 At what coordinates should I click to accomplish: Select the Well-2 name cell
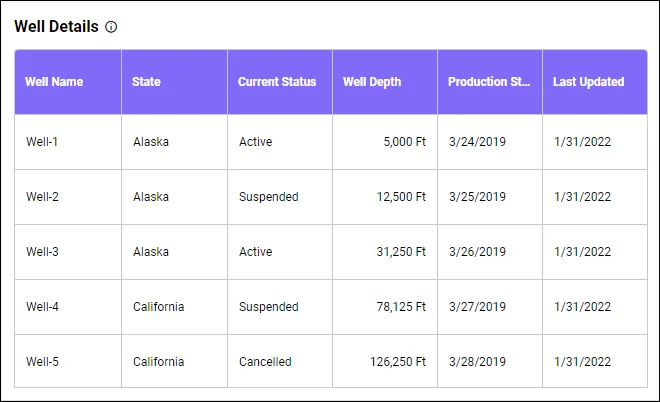click(x=42, y=197)
